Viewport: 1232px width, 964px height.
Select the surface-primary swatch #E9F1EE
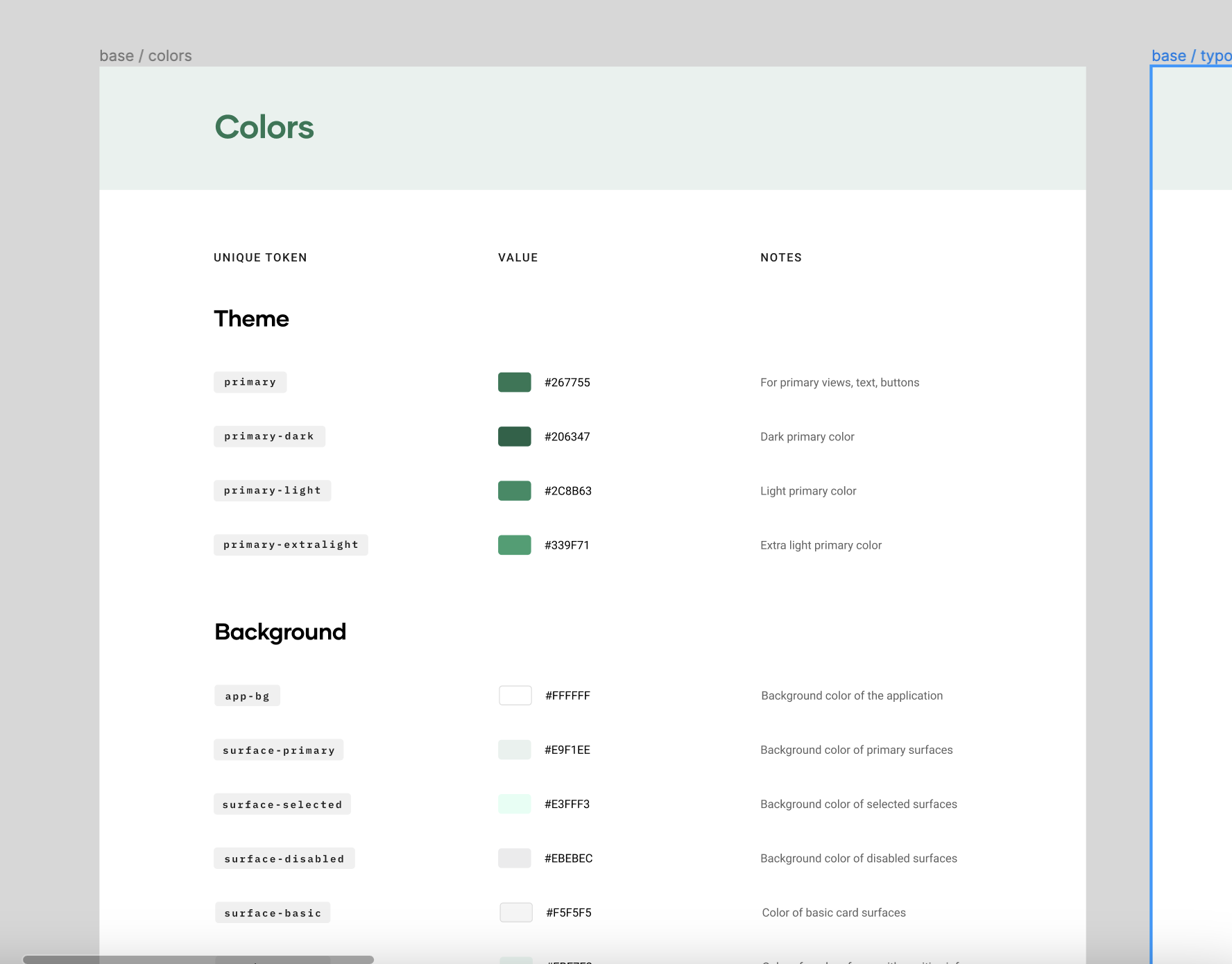(514, 750)
